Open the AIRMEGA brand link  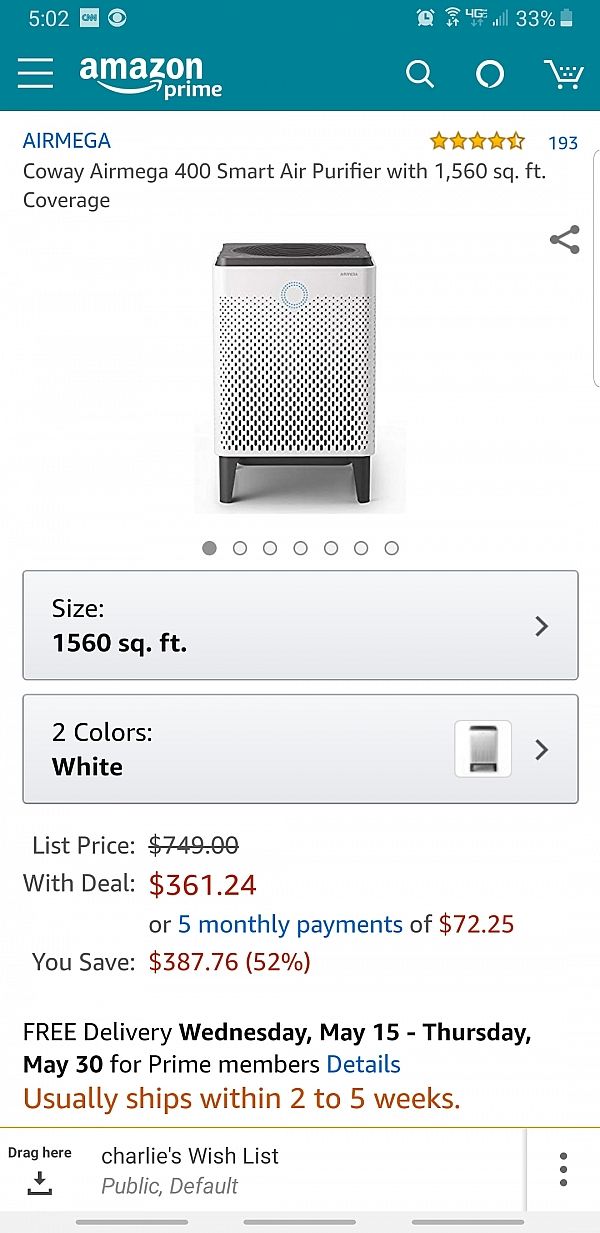click(x=67, y=141)
